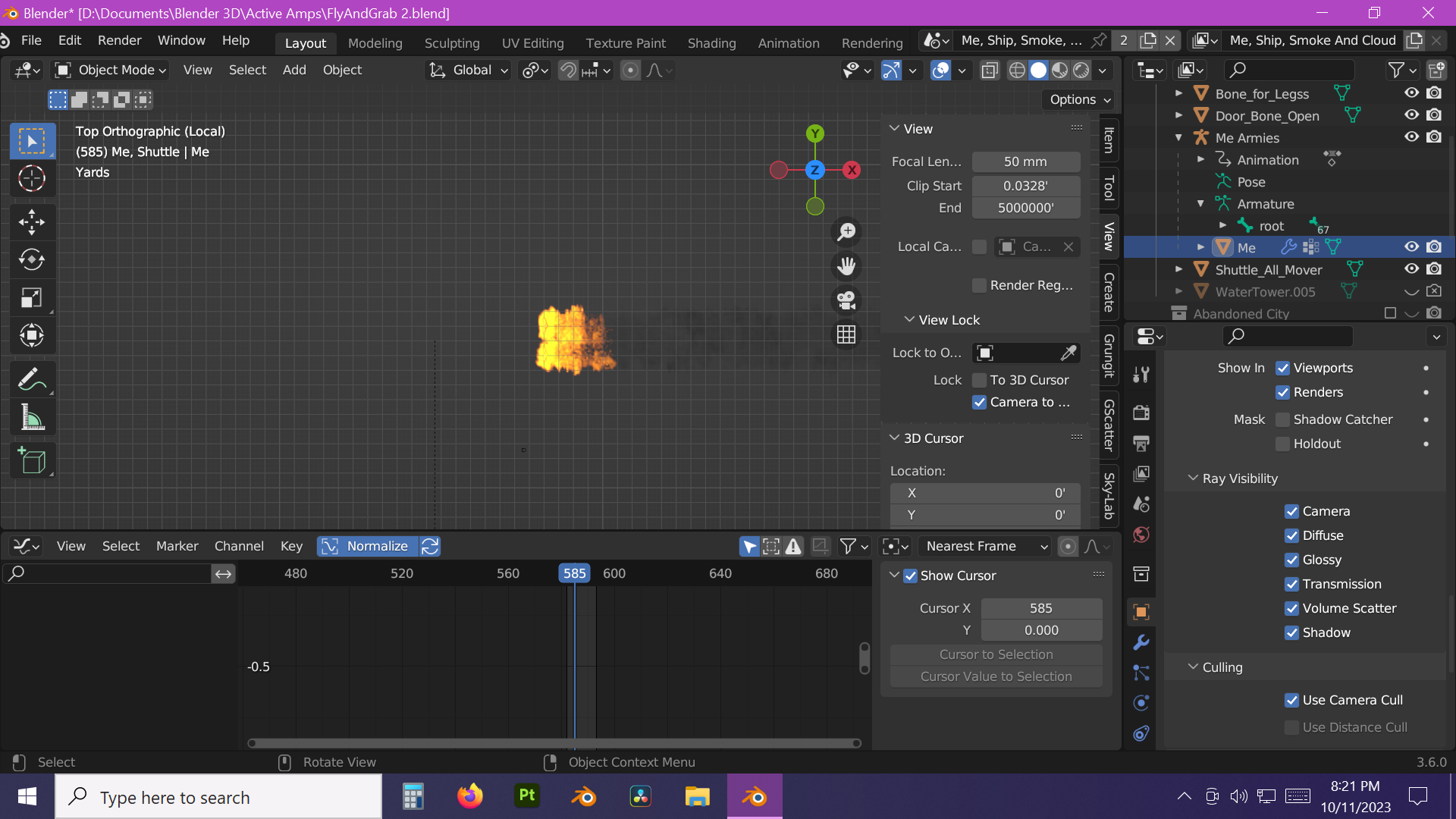Open the Global orientation dropdown

[469, 71]
